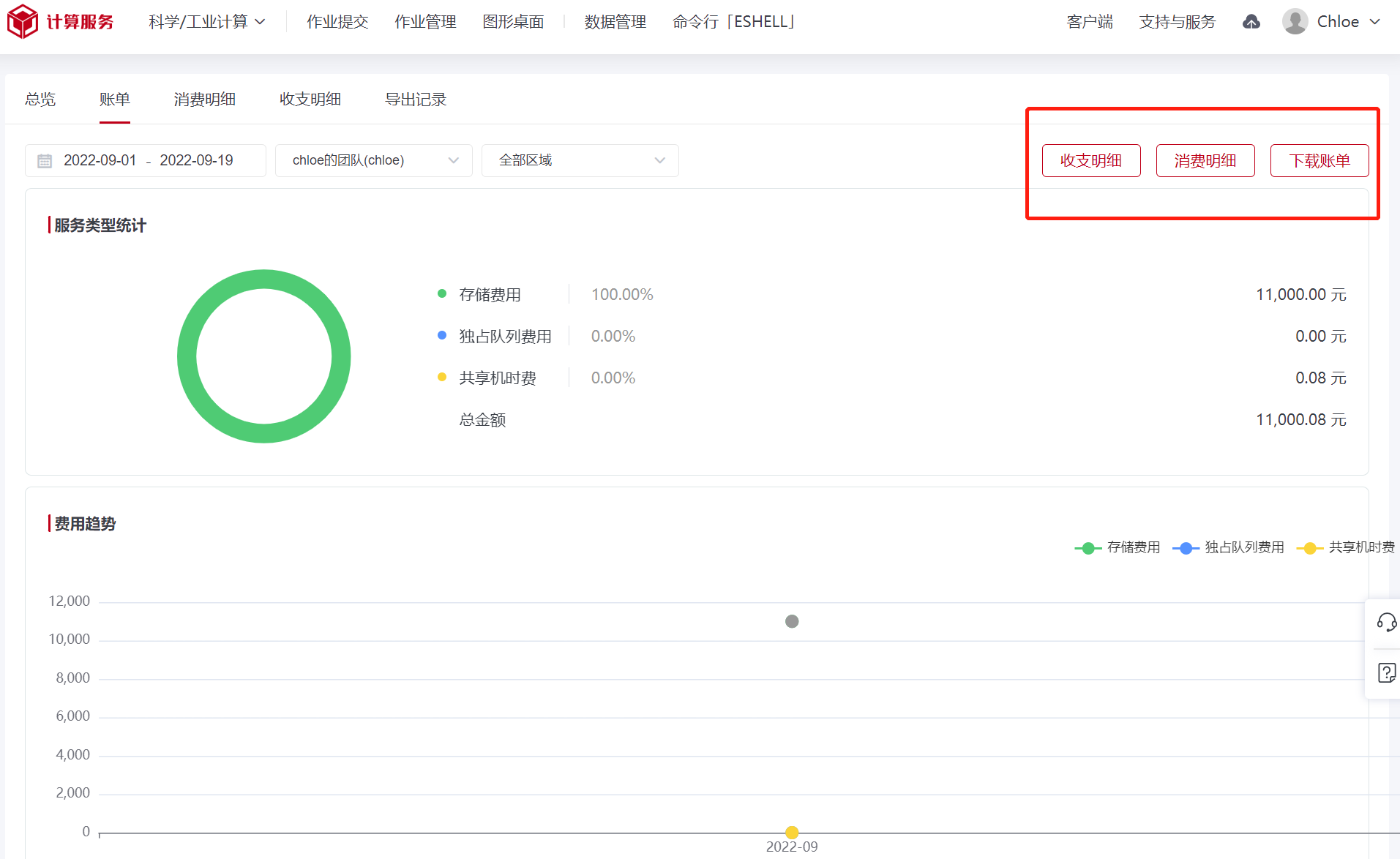Expand the 科学/工业计算 dropdown menu
This screenshot has height=859, width=1400.
coord(206,22)
